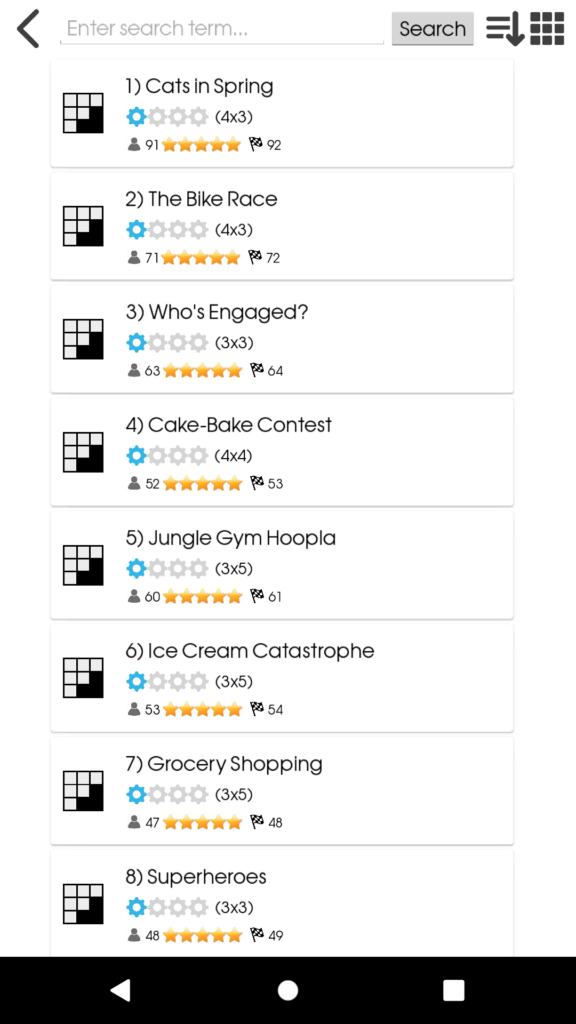Open the sort order icon
The width and height of the screenshot is (576, 1024).
tap(505, 29)
